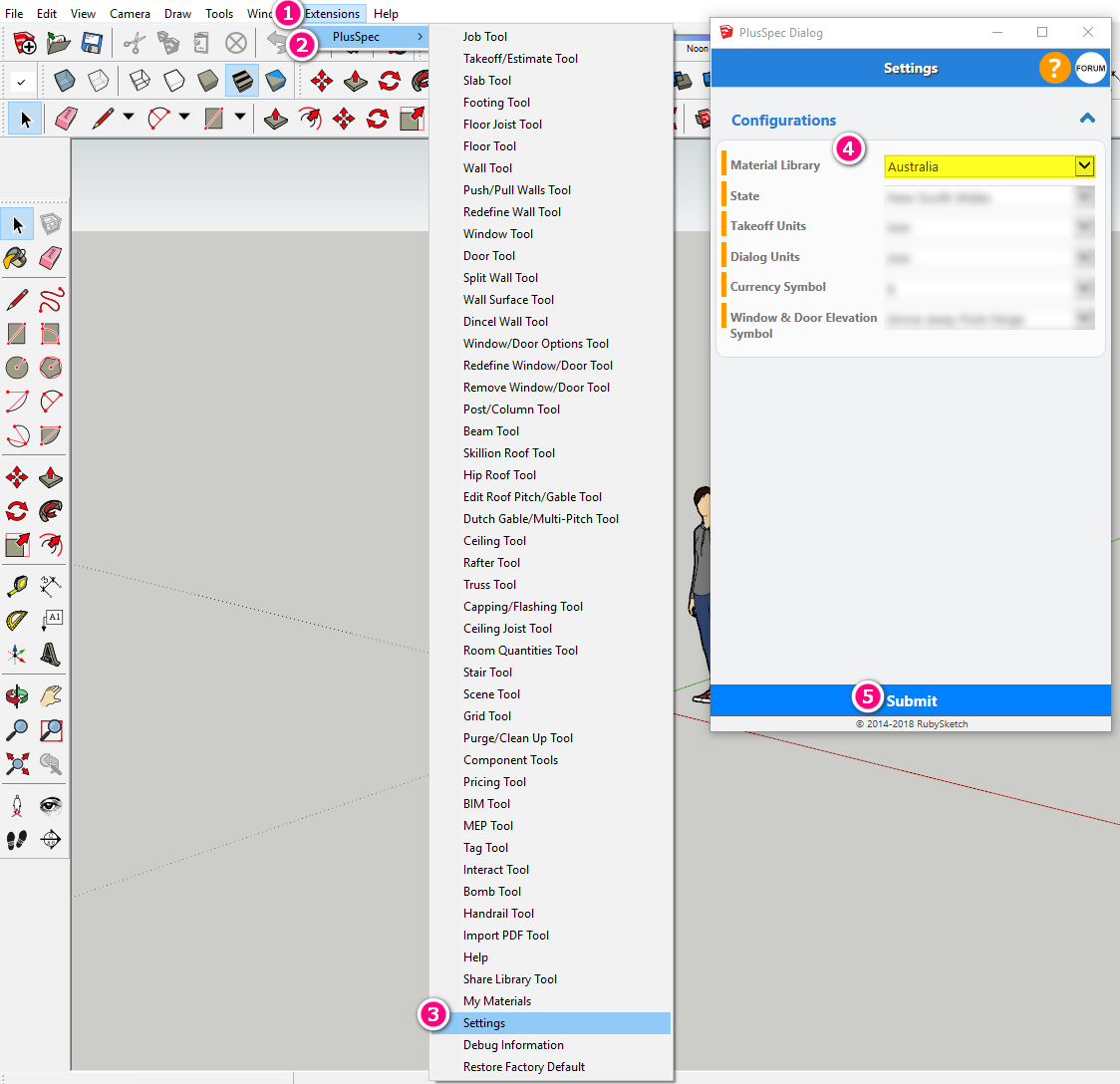Open the dropdown arrow beside the Pencil tool
This screenshot has height=1084, width=1120.
(x=129, y=117)
